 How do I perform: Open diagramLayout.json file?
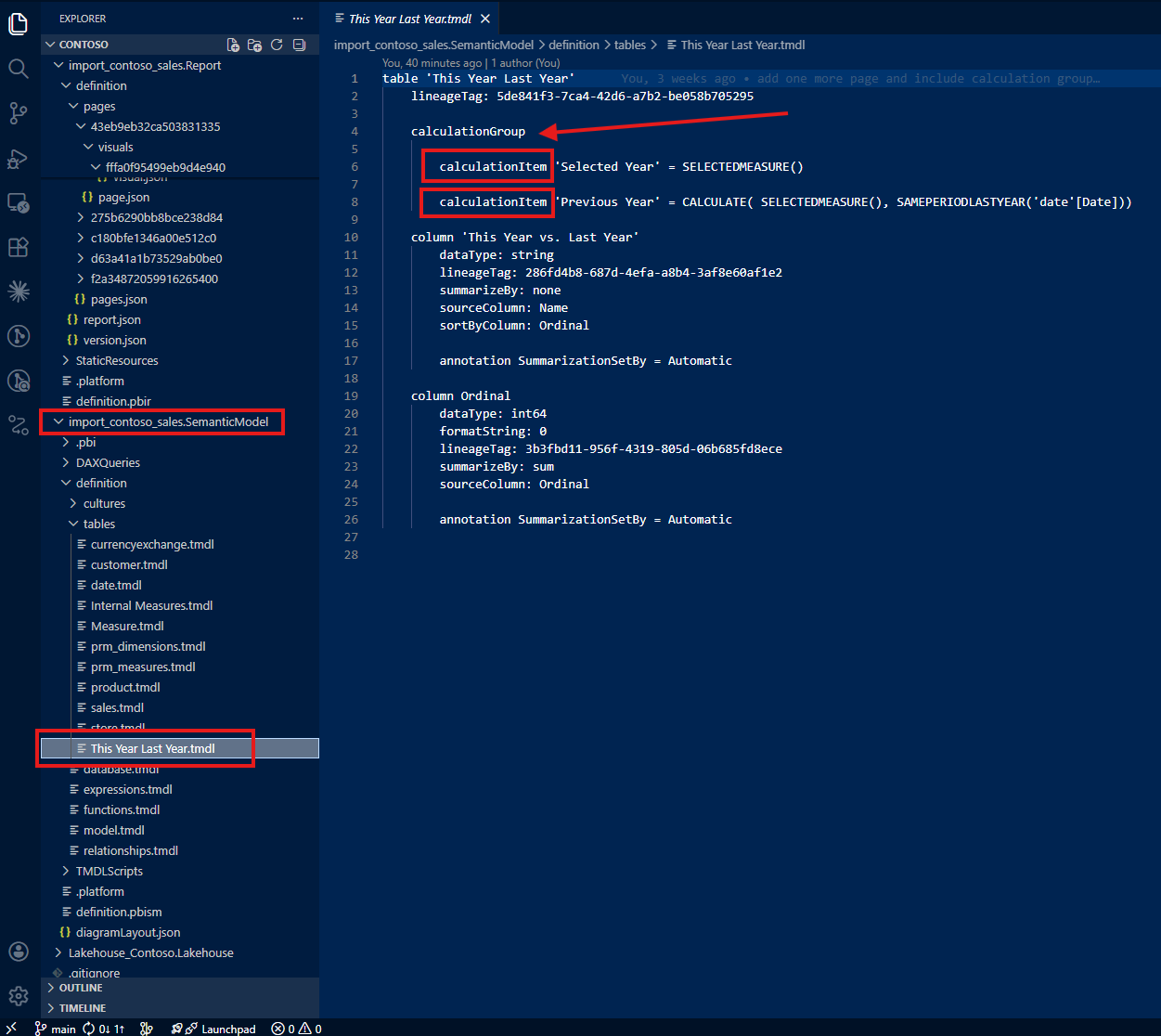point(128,932)
